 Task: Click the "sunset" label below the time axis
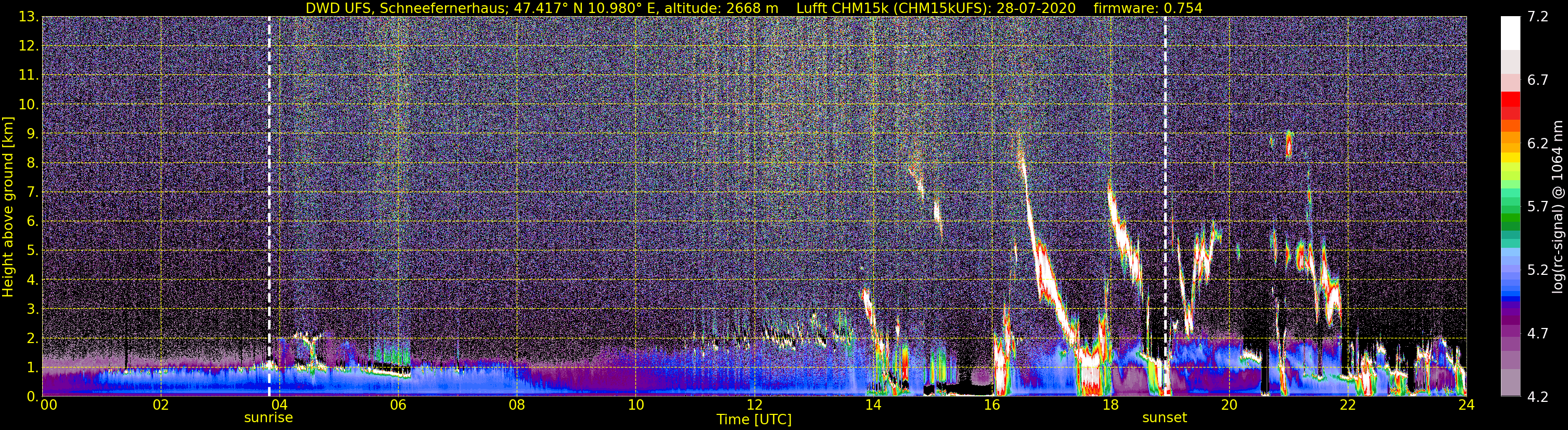tap(1165, 418)
